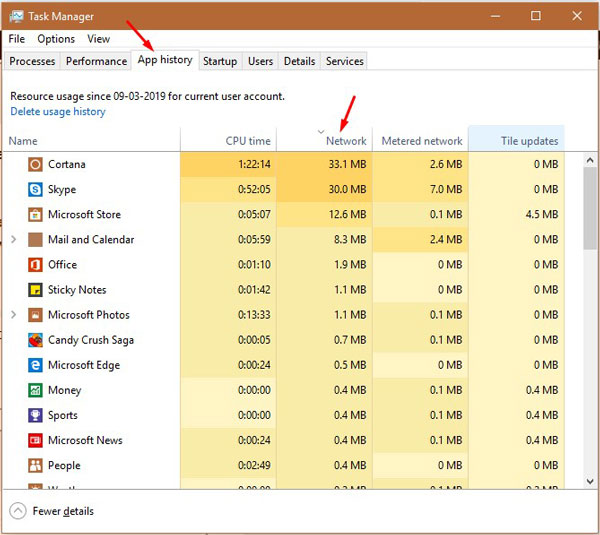
Task: Select the Microsoft Edge name text
Action: click(84, 365)
